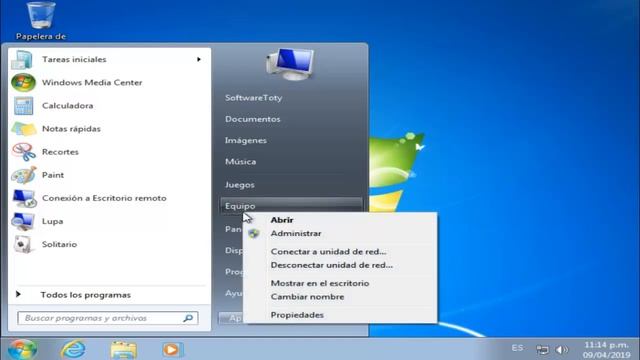Screen dimensions: 640x360
Task: Open Juegos link
Action: click(x=240, y=185)
